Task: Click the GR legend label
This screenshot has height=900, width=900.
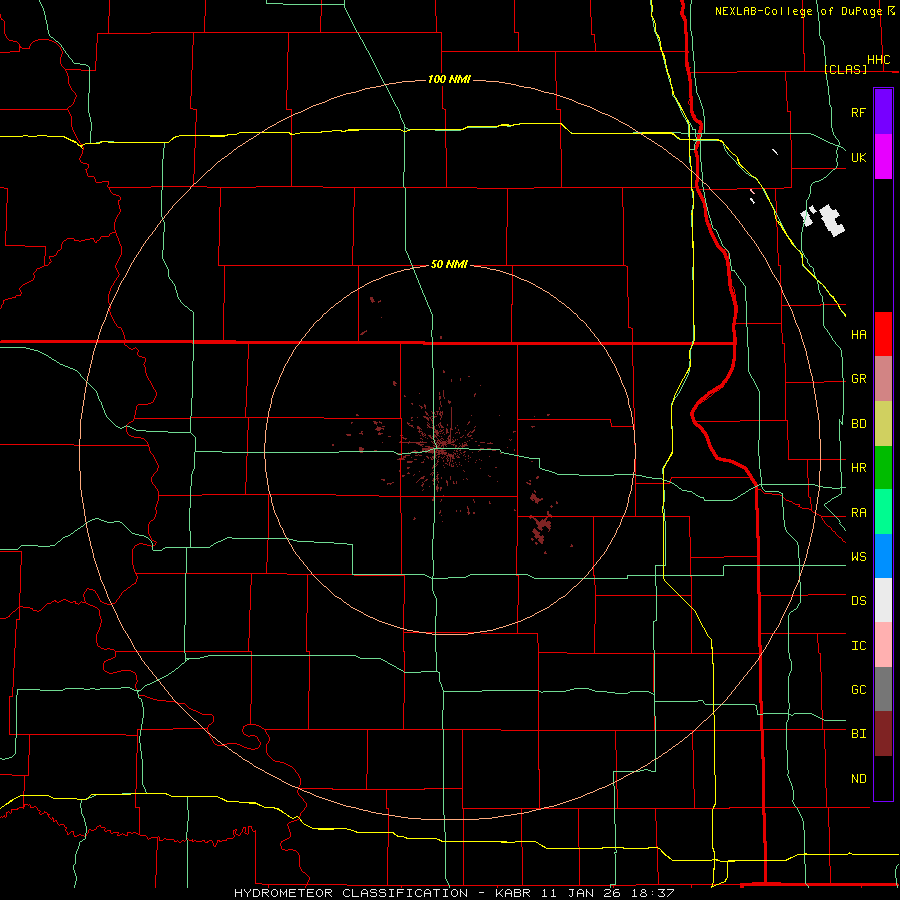Action: click(x=858, y=379)
